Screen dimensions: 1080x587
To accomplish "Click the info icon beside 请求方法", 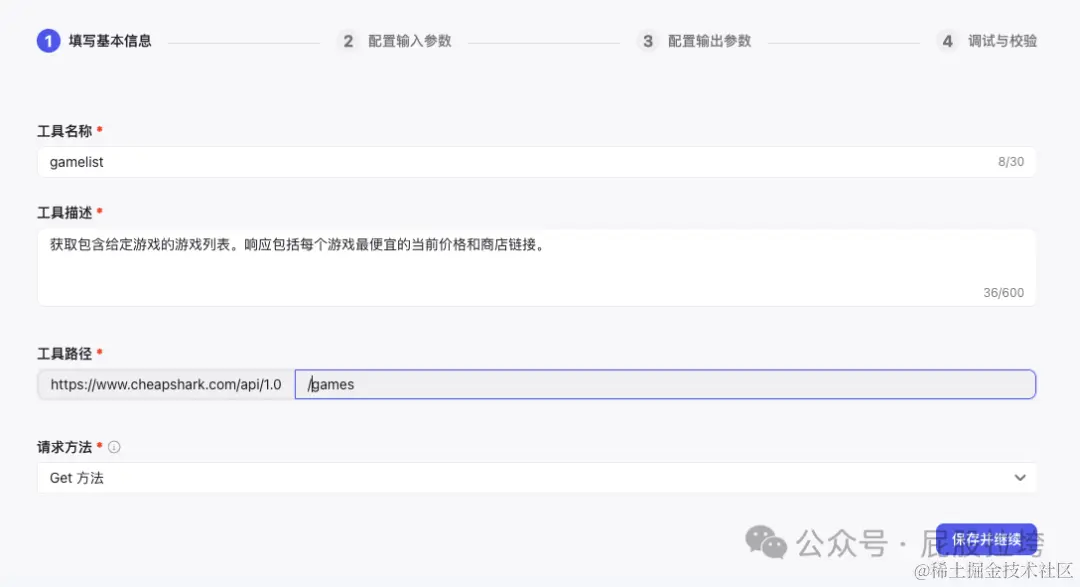I will 114,447.
